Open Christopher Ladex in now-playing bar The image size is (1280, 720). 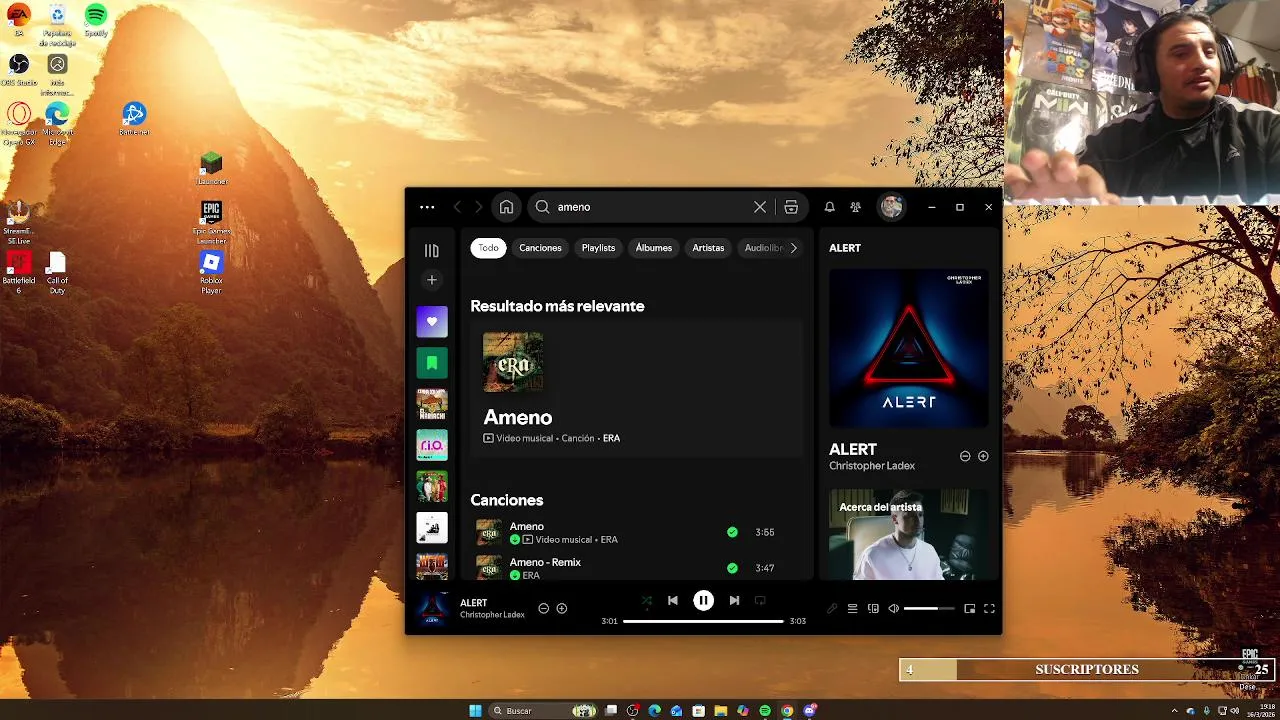coord(492,615)
